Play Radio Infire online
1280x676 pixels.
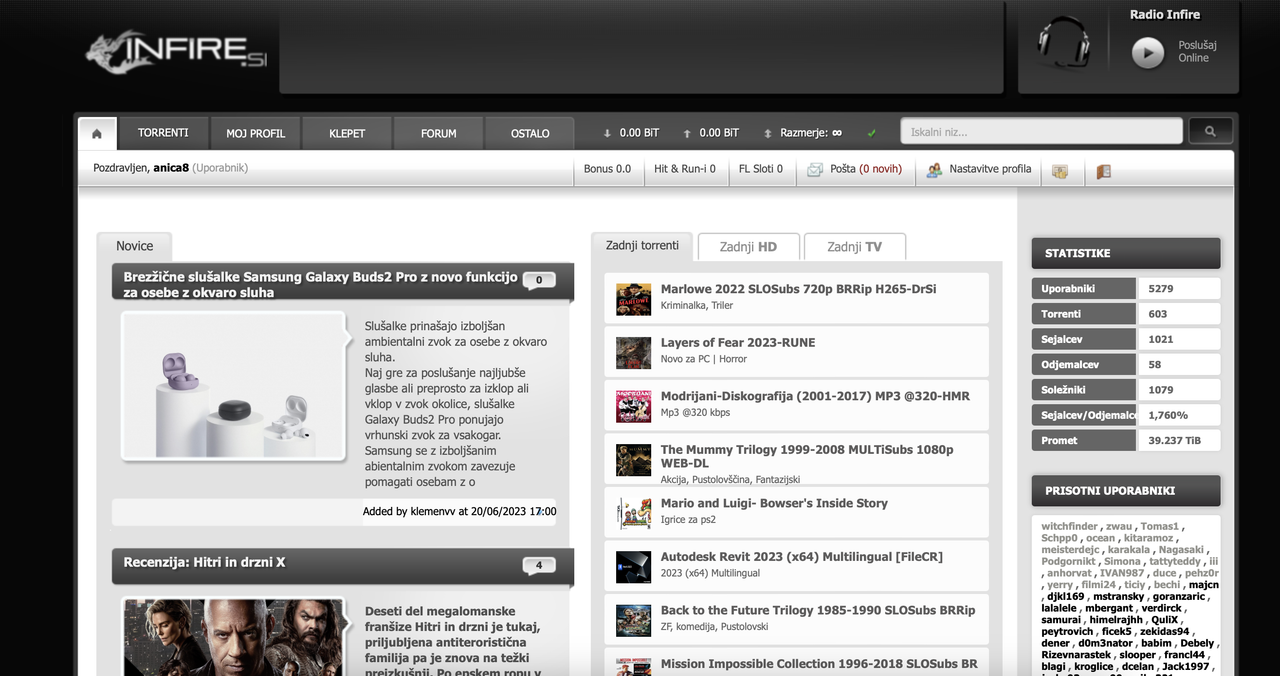coord(1147,52)
